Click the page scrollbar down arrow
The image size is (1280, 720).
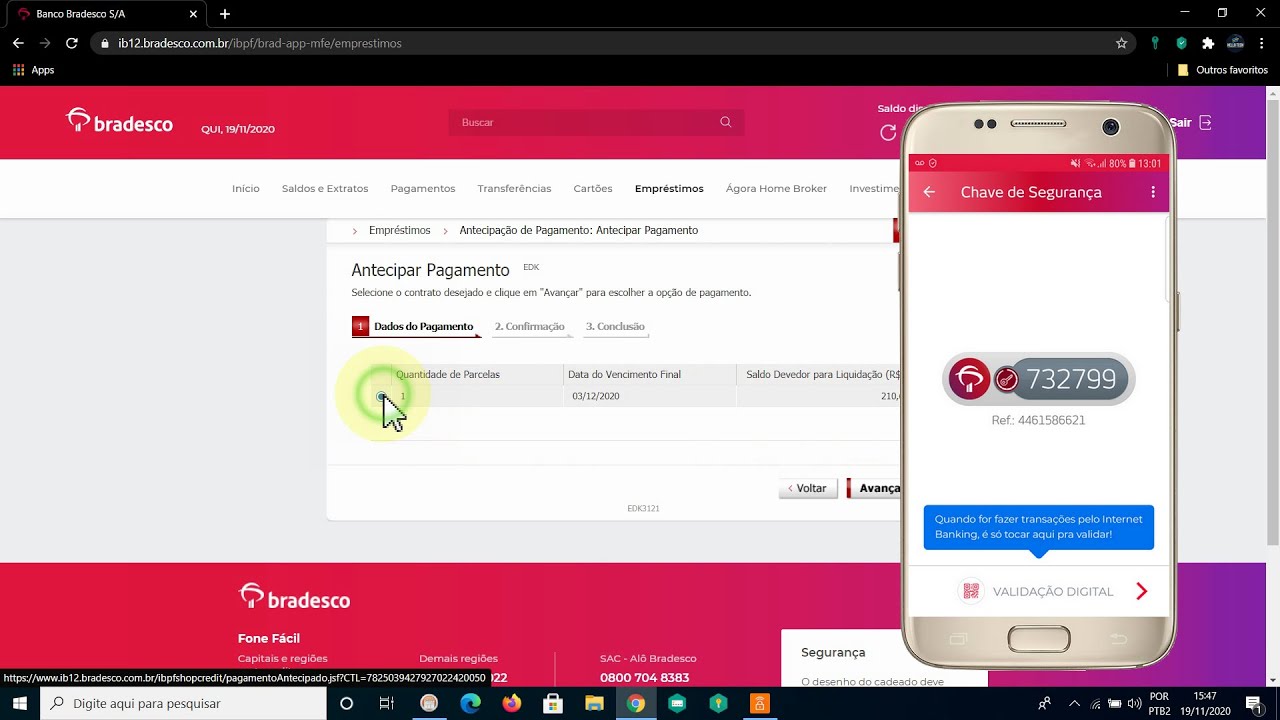tap(1273, 680)
